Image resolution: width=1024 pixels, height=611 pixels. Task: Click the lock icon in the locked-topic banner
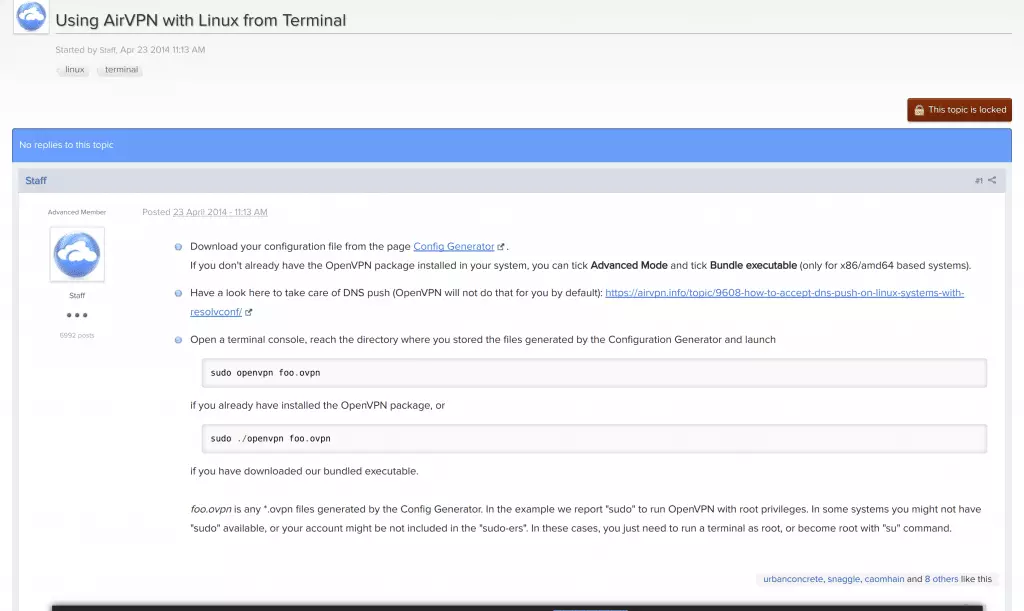tap(919, 110)
